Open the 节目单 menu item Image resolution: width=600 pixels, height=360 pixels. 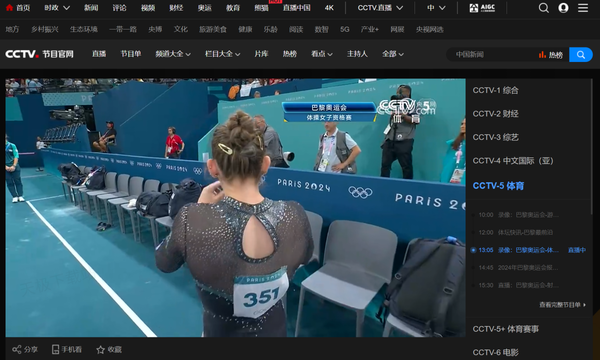click(x=131, y=54)
